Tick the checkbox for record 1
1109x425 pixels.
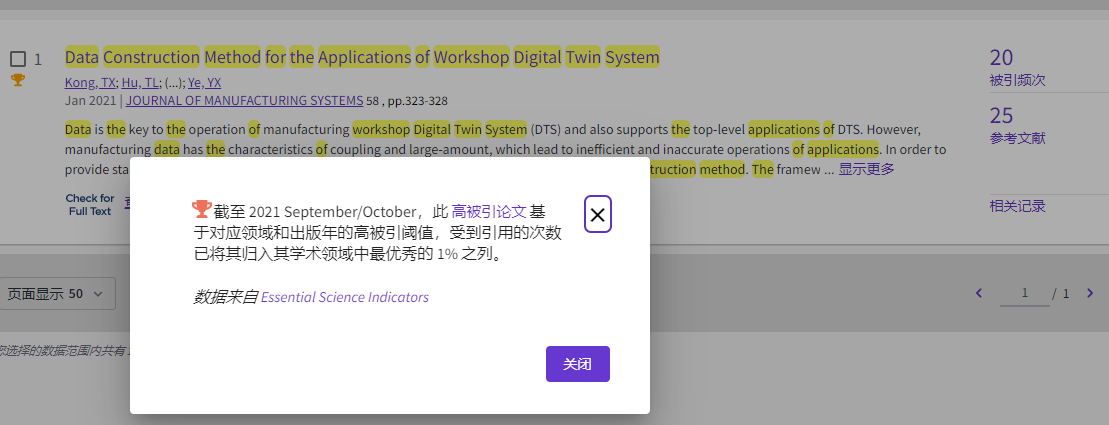pos(18,59)
